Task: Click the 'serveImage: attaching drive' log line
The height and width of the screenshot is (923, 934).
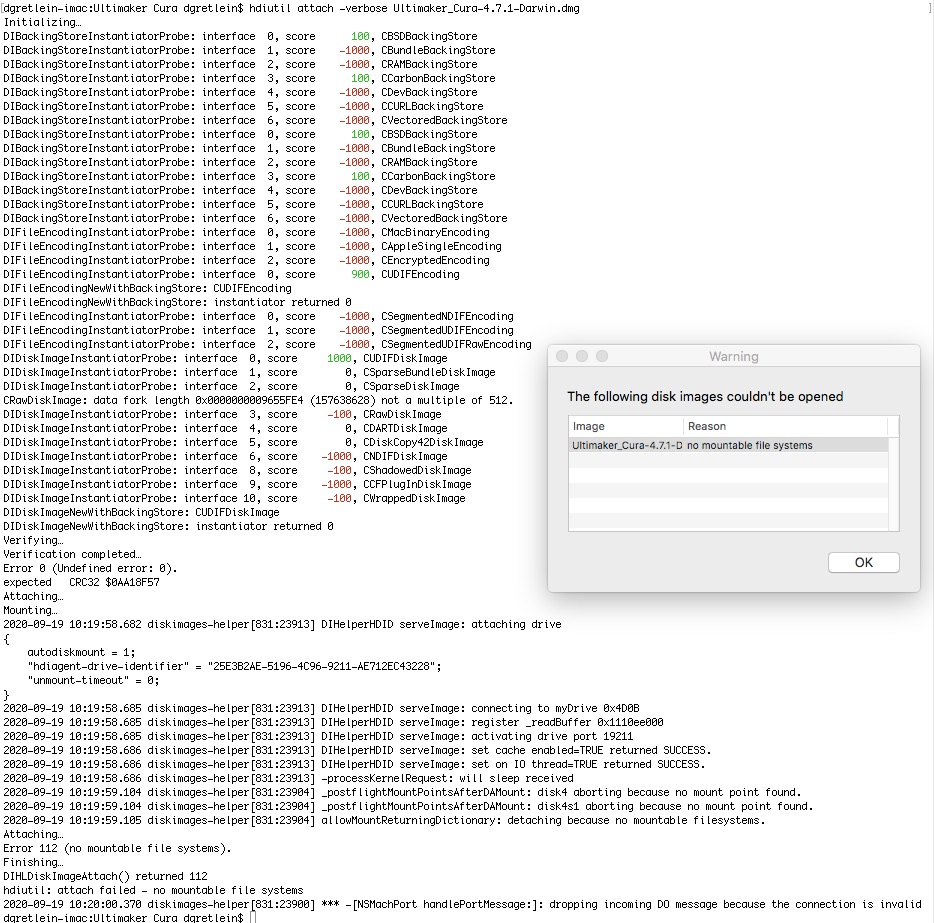Action: (x=282, y=624)
